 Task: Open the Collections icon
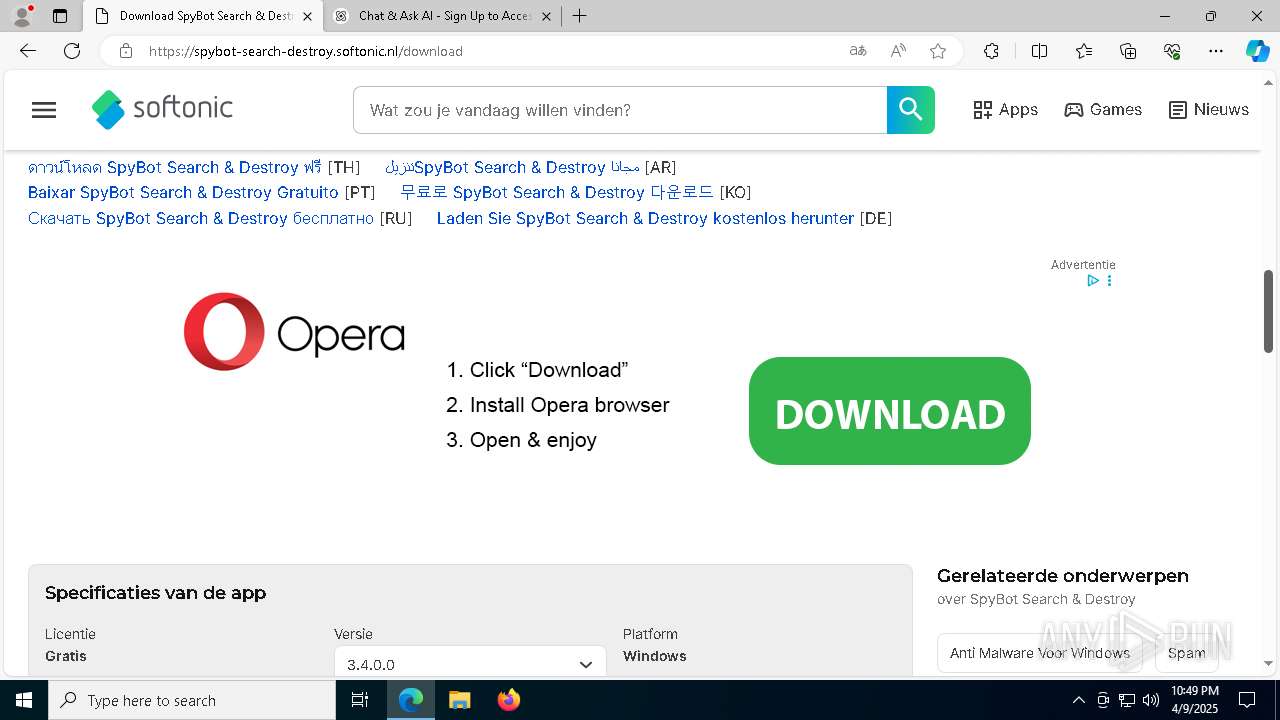point(1128,51)
